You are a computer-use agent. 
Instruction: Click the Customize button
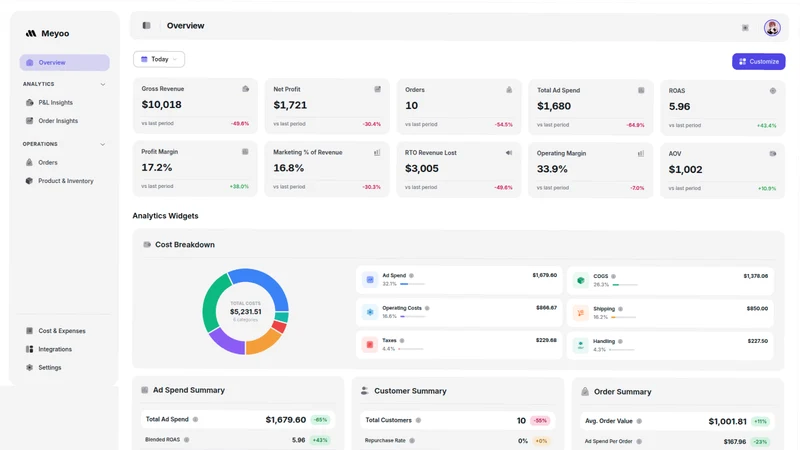[x=759, y=62]
